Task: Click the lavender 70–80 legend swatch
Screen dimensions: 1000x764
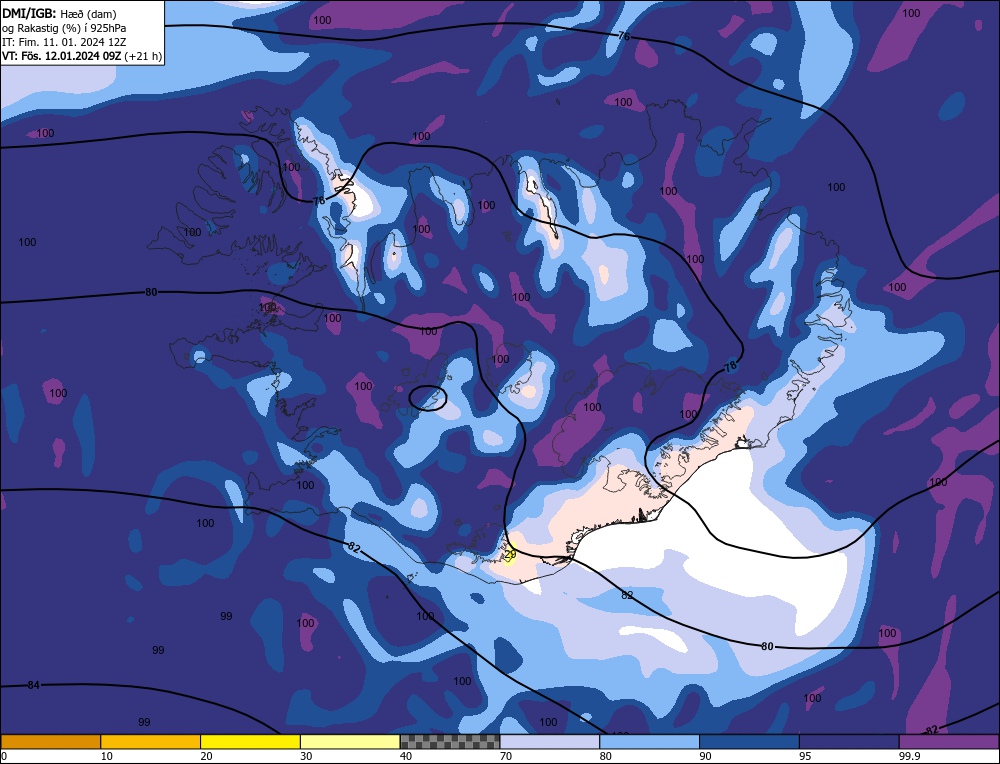Action: point(550,742)
